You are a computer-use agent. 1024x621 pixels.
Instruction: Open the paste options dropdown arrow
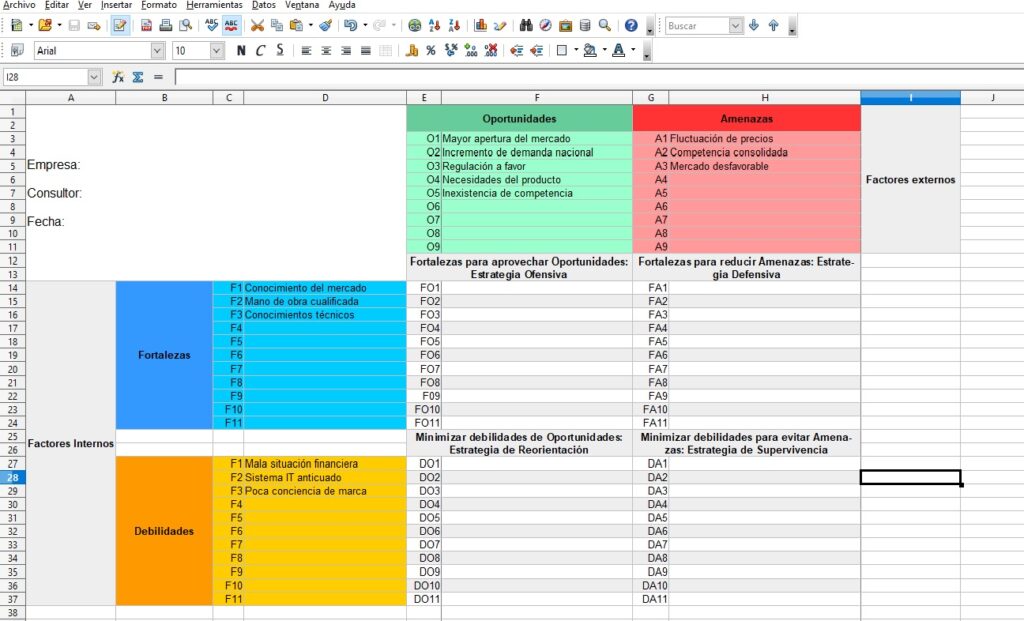pos(310,25)
